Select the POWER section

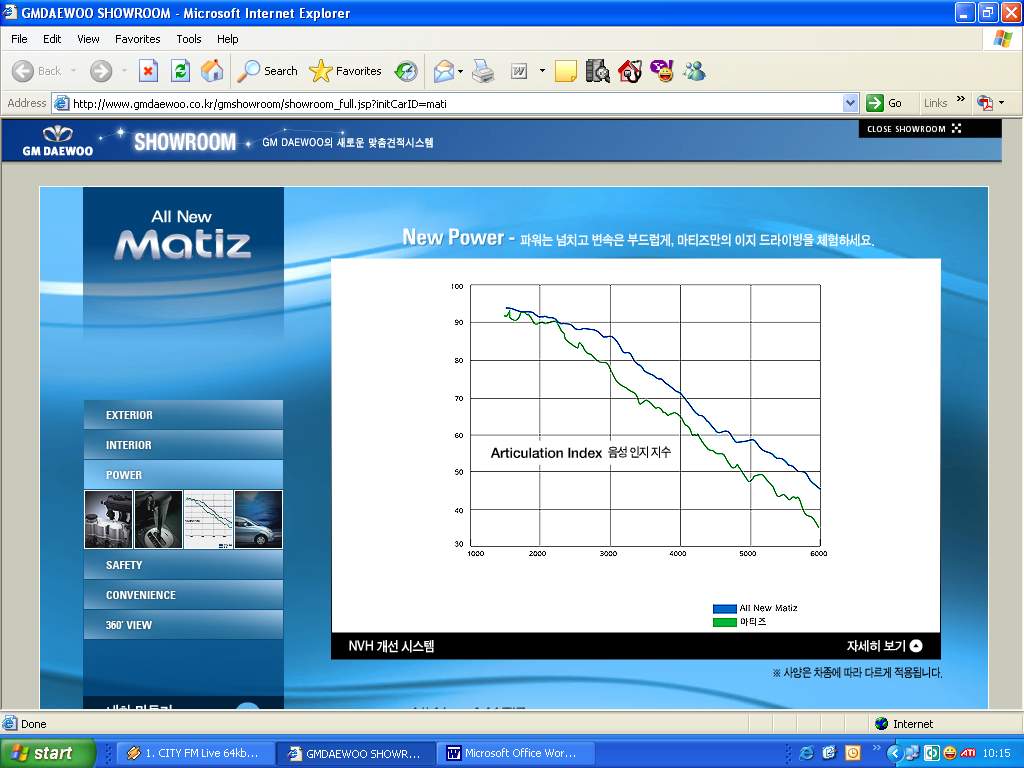(x=184, y=475)
